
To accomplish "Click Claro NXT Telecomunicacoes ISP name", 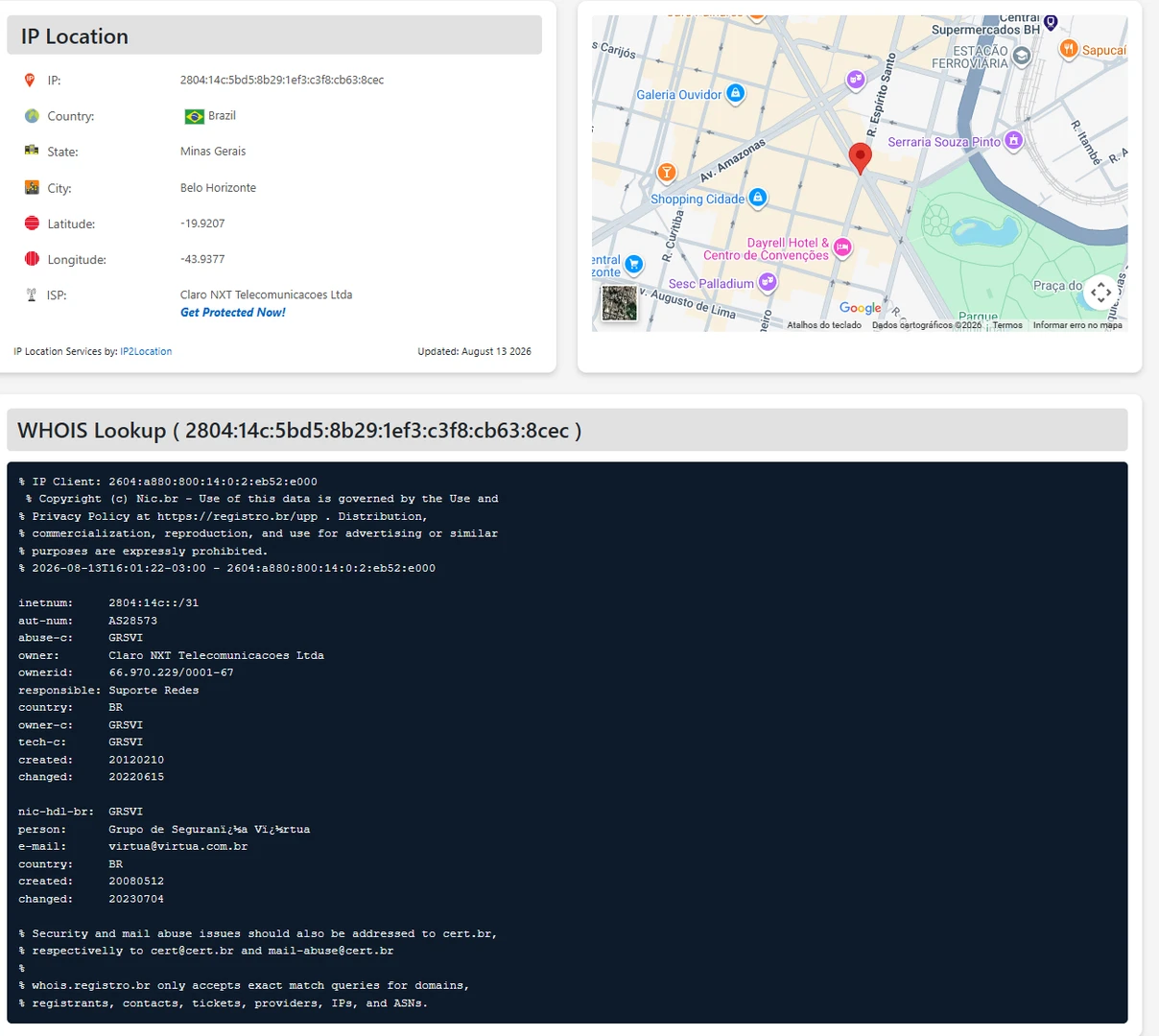I will click(266, 294).
